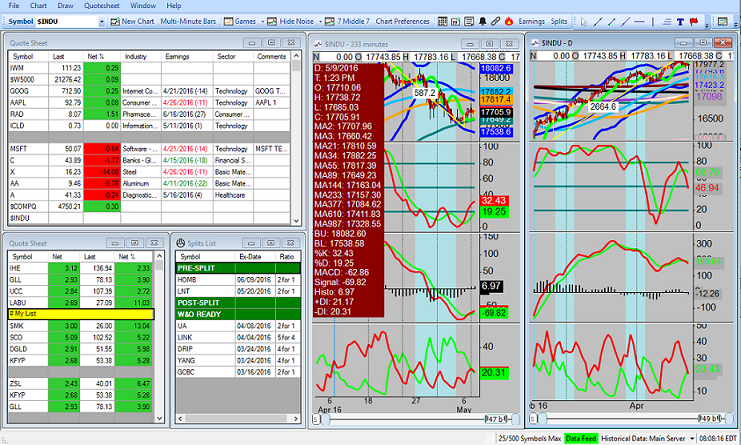Select the GOOG row in Quote Sheet

pos(149,91)
